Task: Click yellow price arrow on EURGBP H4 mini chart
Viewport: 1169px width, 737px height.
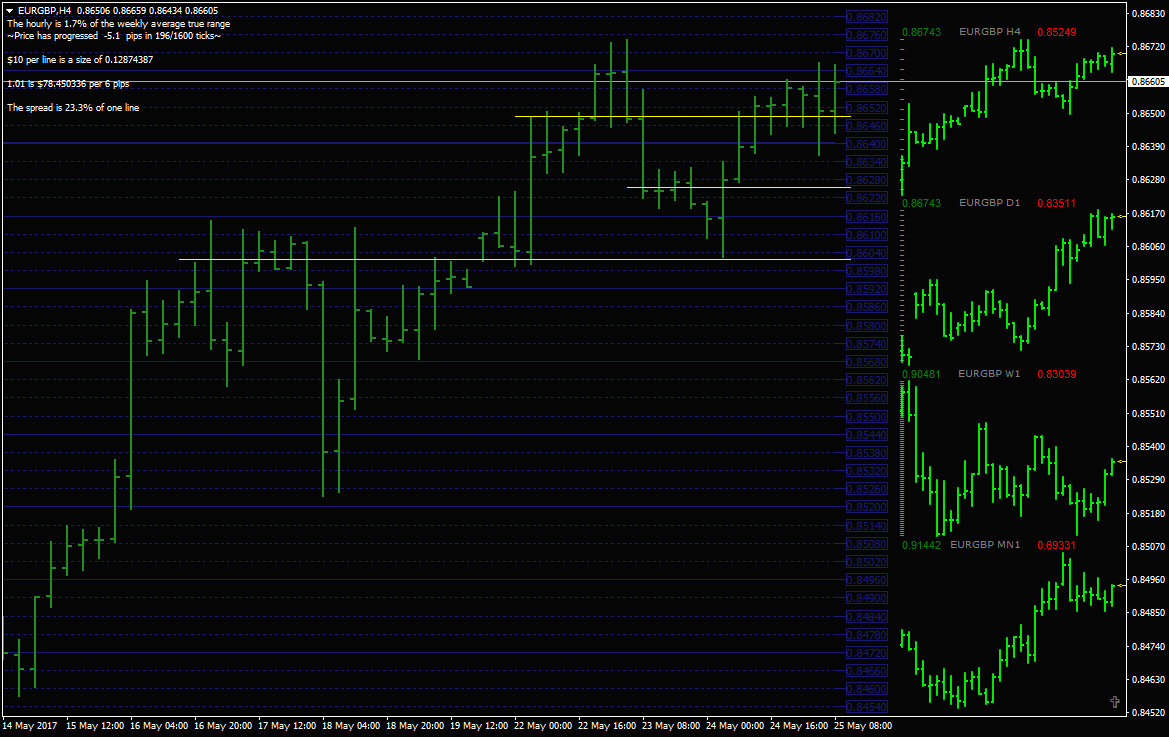Action: (x=1120, y=53)
